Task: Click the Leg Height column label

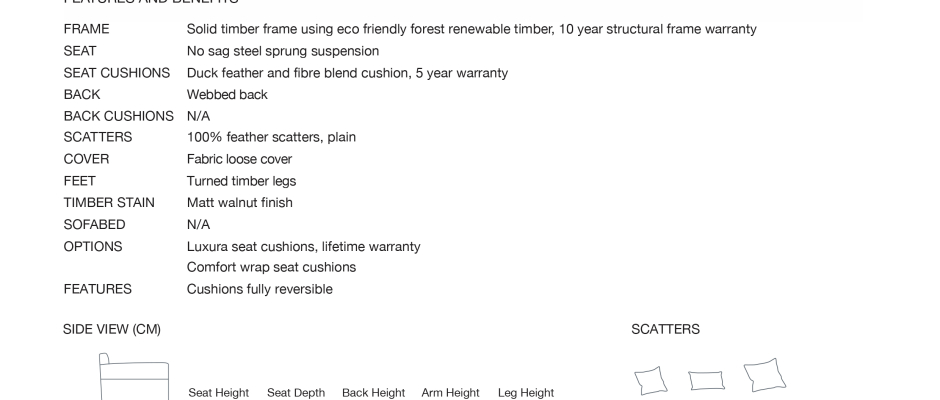Action: point(526,393)
